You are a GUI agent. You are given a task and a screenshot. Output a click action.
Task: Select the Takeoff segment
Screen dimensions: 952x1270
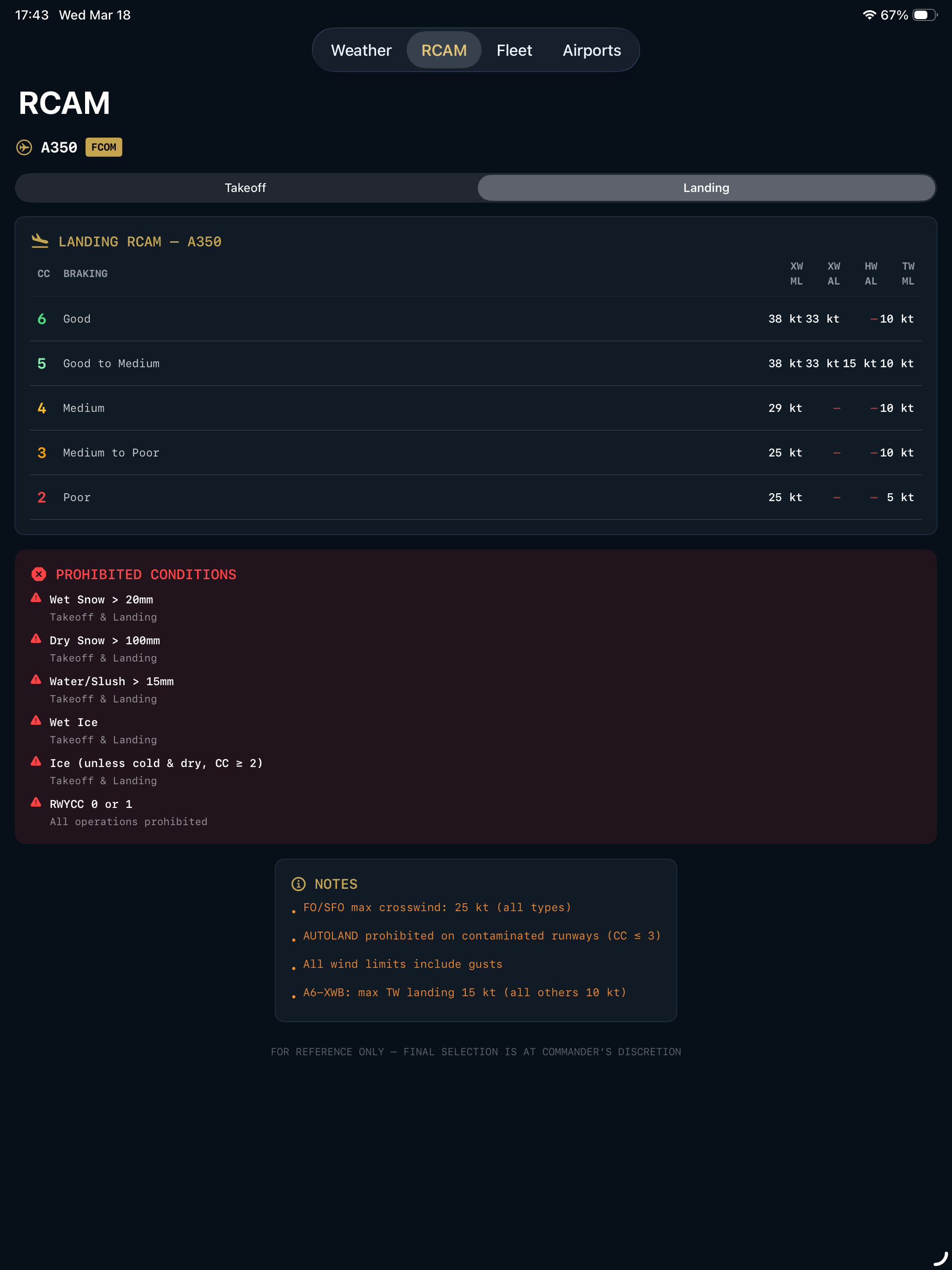coord(246,188)
